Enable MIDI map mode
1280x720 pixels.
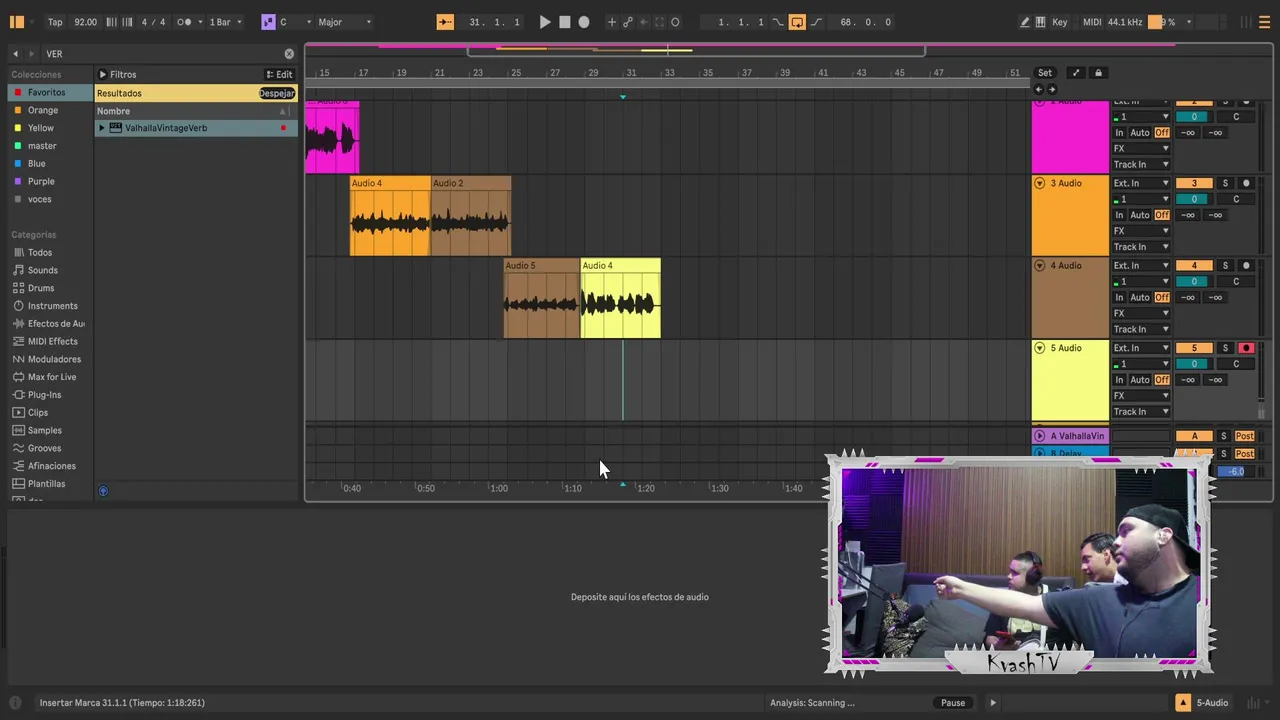tap(1092, 22)
